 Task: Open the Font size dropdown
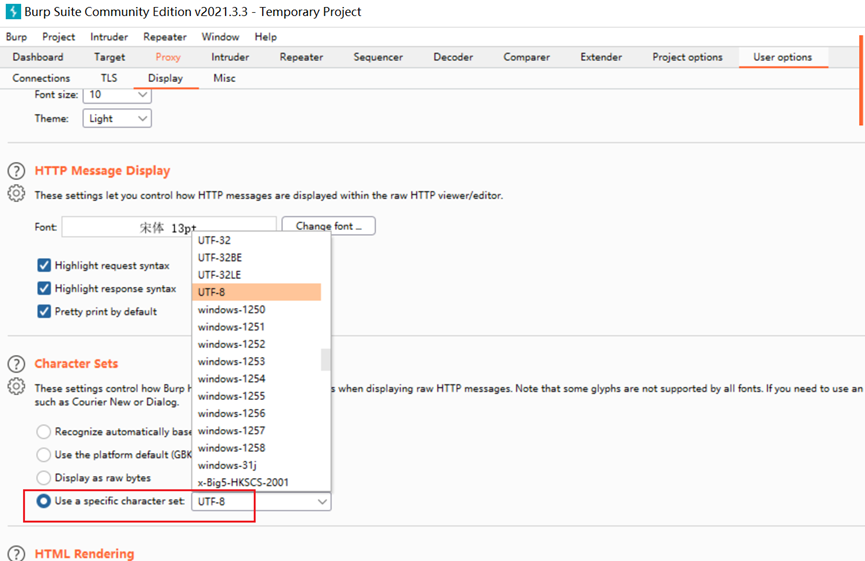(x=117, y=95)
